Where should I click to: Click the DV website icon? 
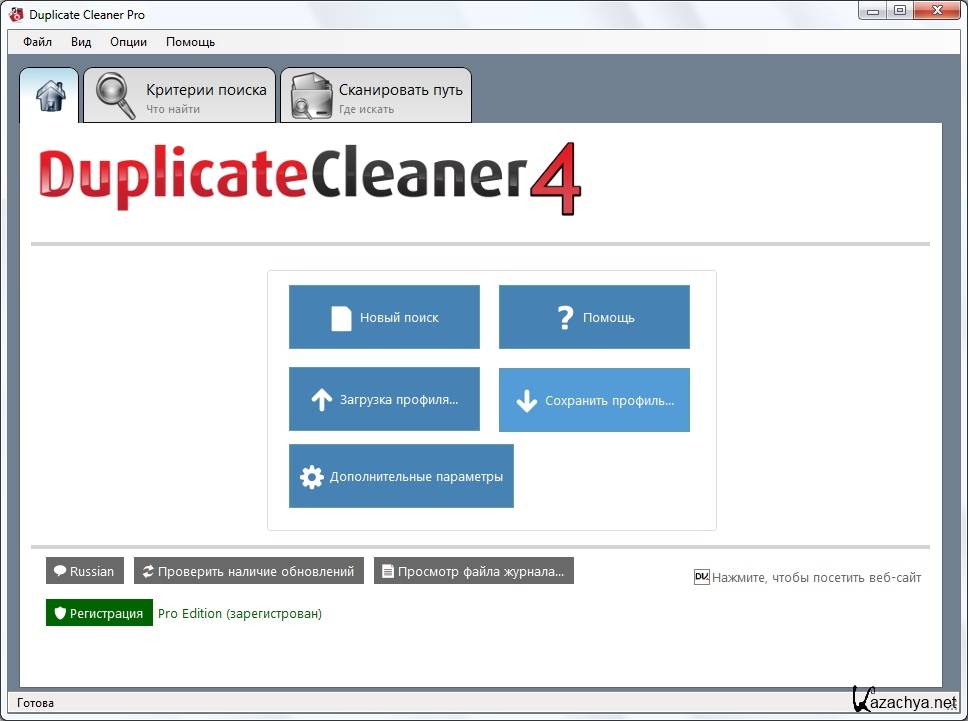click(702, 577)
